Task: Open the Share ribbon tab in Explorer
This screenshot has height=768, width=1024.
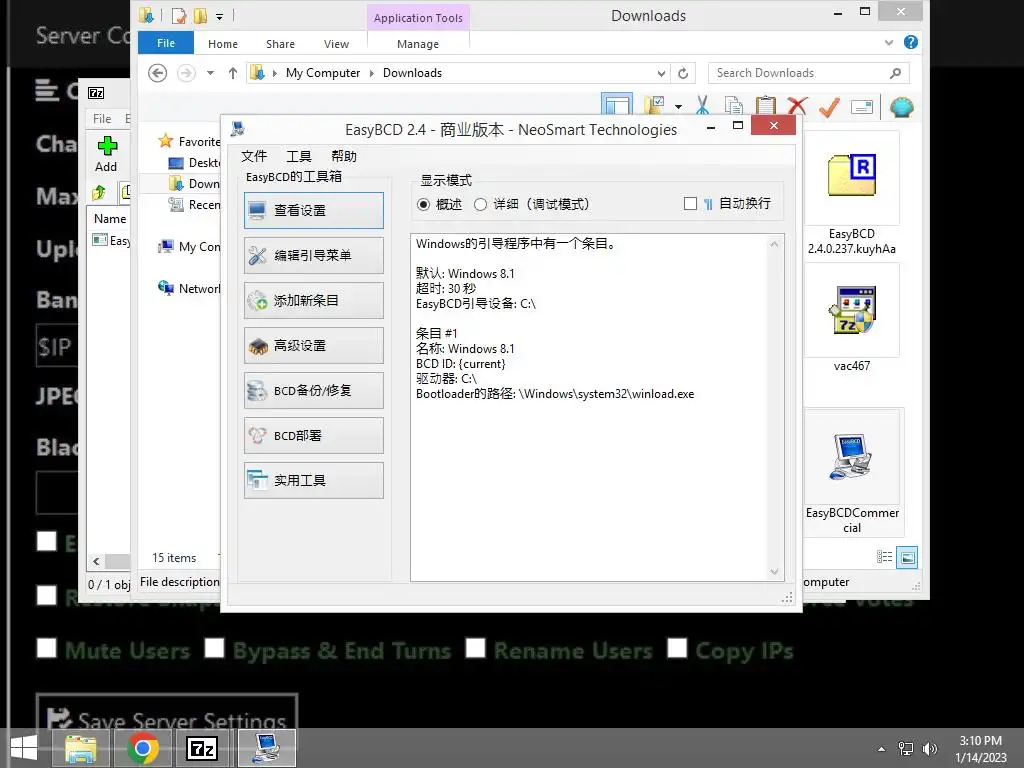Action: click(280, 44)
